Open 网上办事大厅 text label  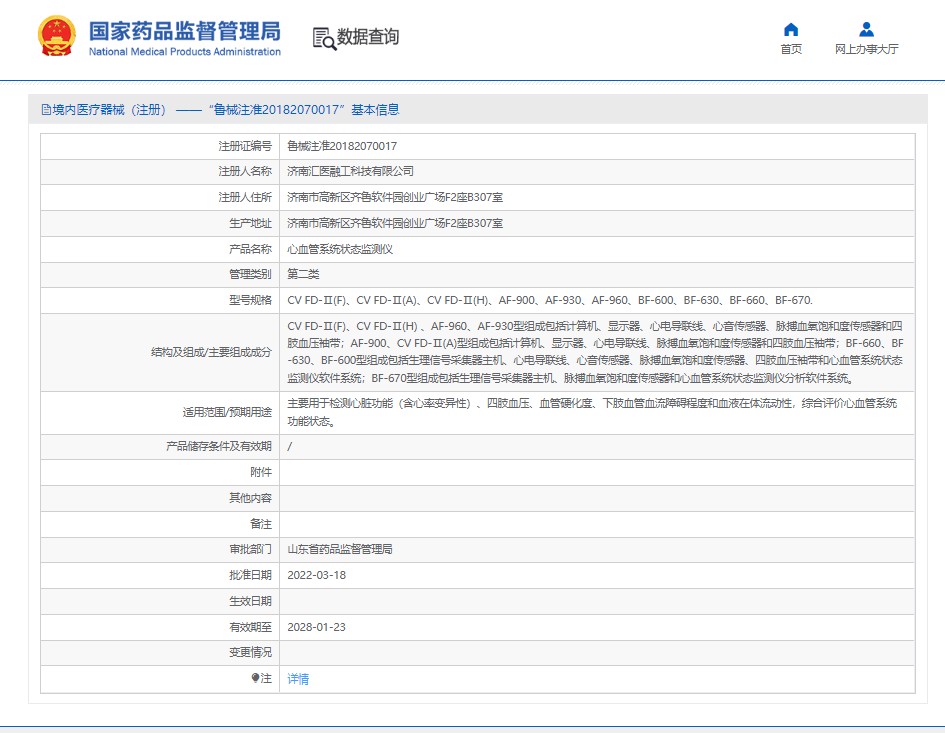coord(866,49)
